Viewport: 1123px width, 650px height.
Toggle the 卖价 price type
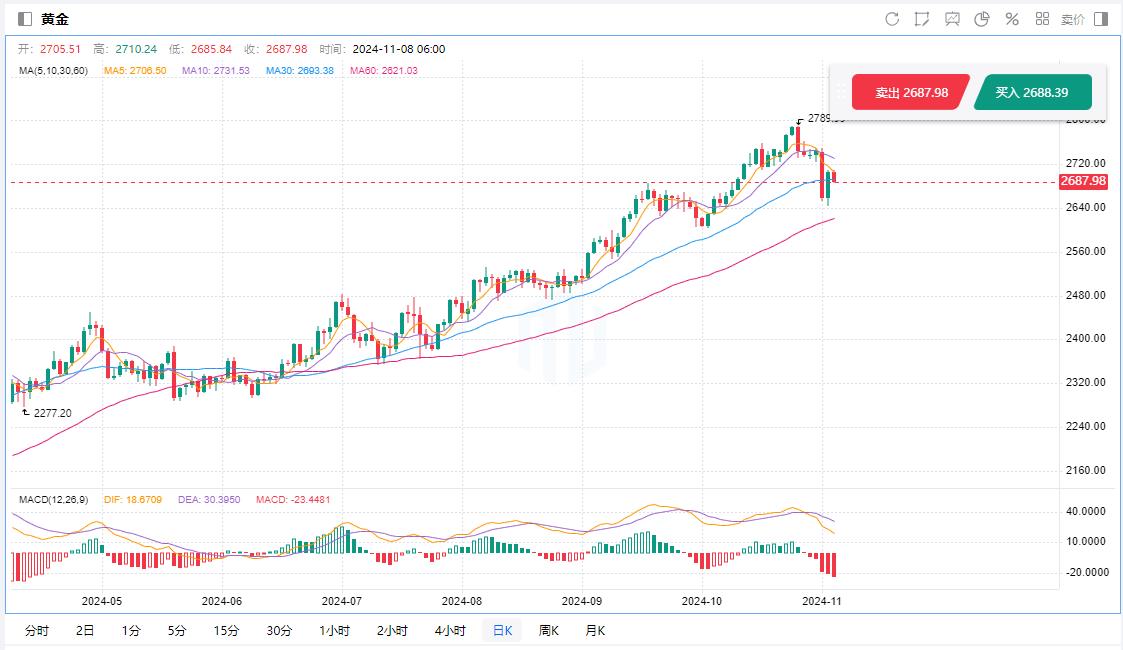[1072, 19]
